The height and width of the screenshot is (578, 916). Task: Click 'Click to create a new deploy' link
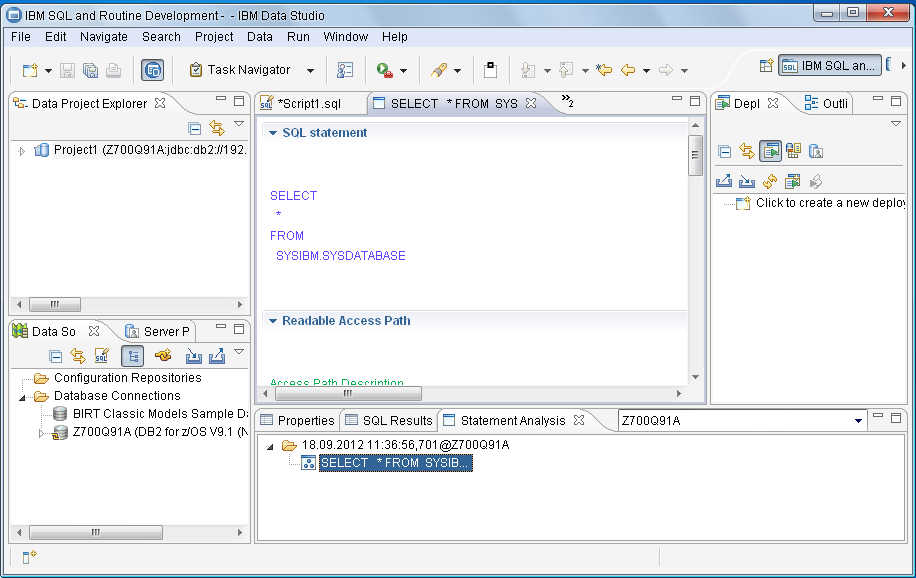(830, 203)
